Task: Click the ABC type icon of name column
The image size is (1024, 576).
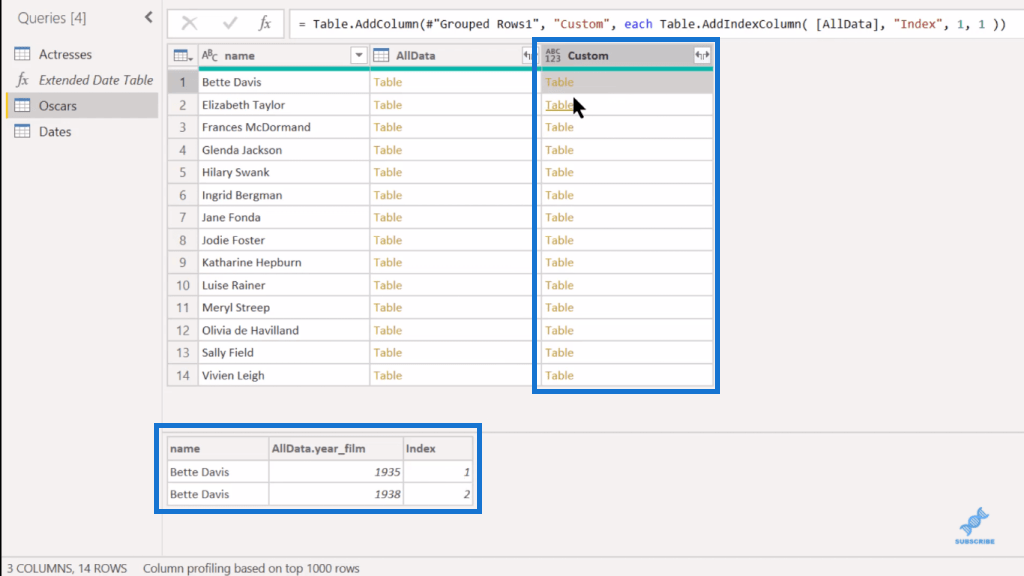Action: [x=210, y=56]
